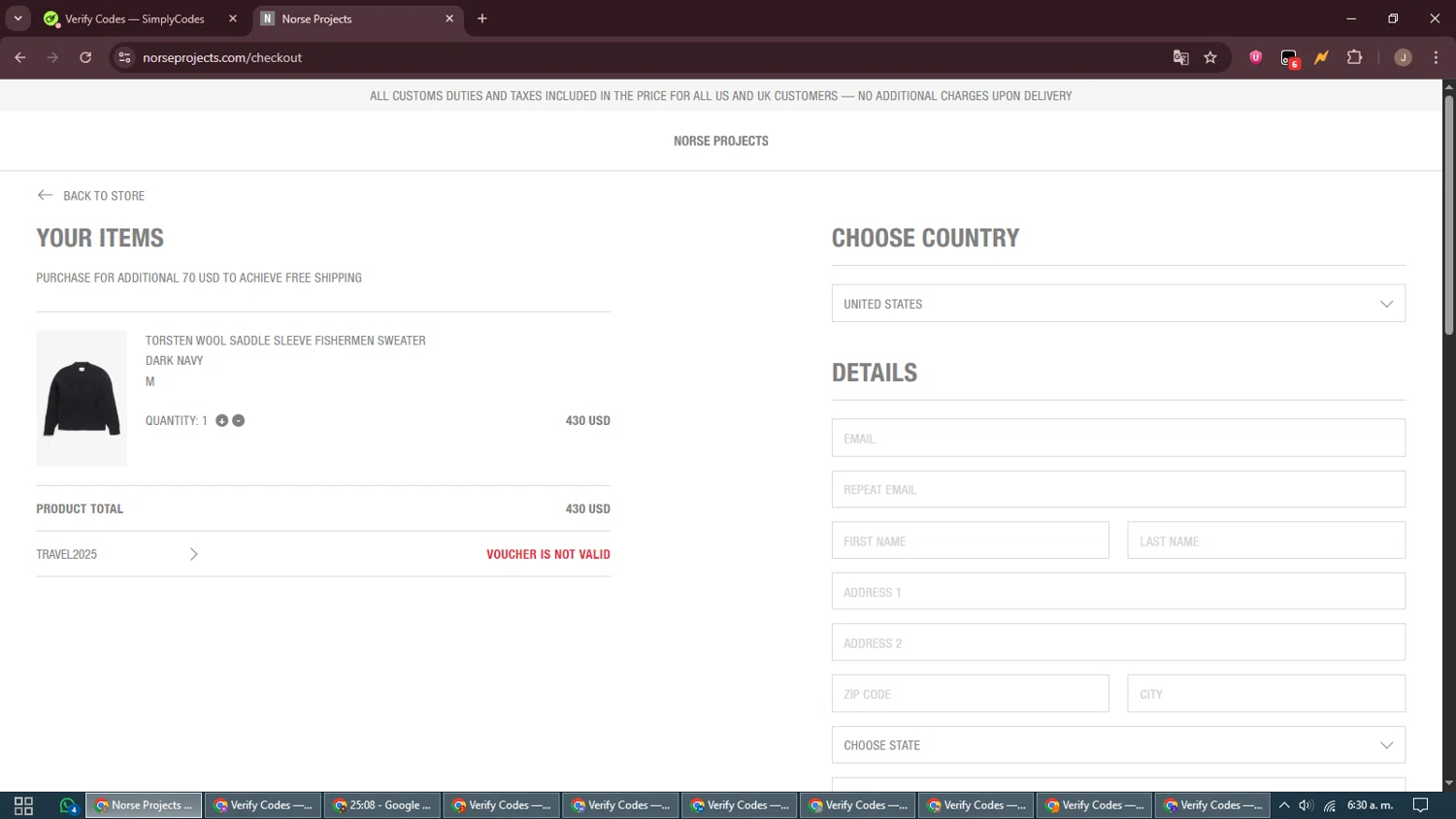Click the Last Name field
Viewport: 1456px width, 819px height.
point(1266,541)
